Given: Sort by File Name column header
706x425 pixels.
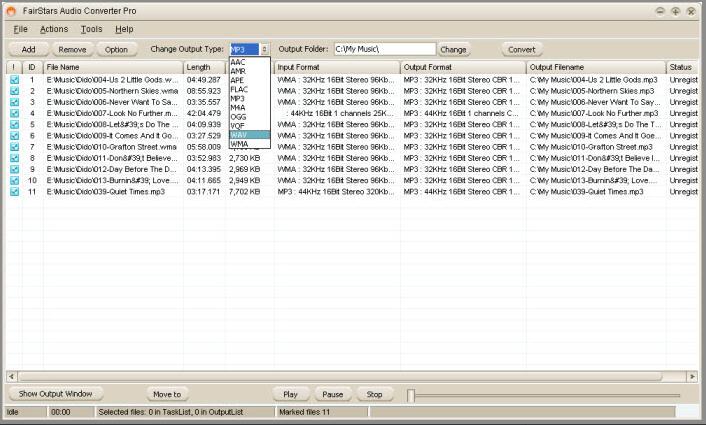Looking at the screenshot, I should click(113, 67).
